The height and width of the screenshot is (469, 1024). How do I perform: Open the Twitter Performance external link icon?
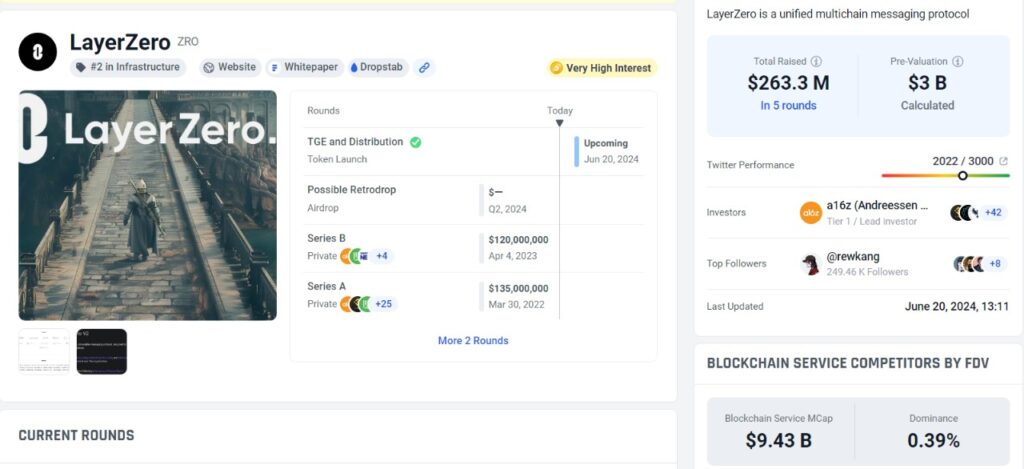1004,161
